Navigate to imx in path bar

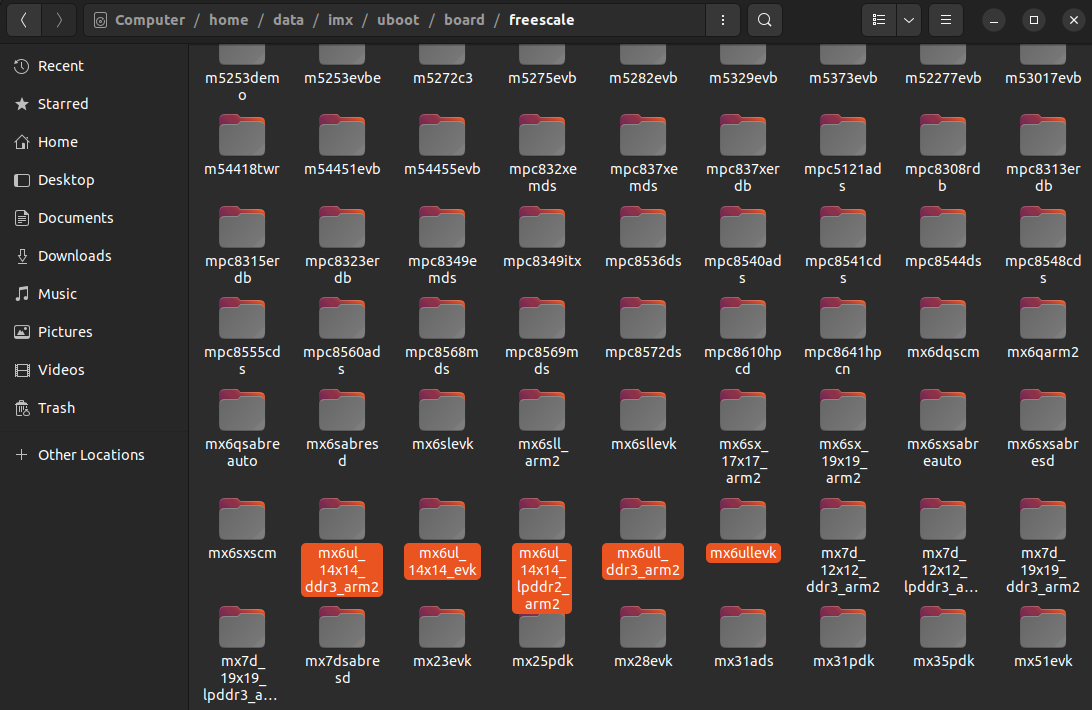tap(341, 20)
